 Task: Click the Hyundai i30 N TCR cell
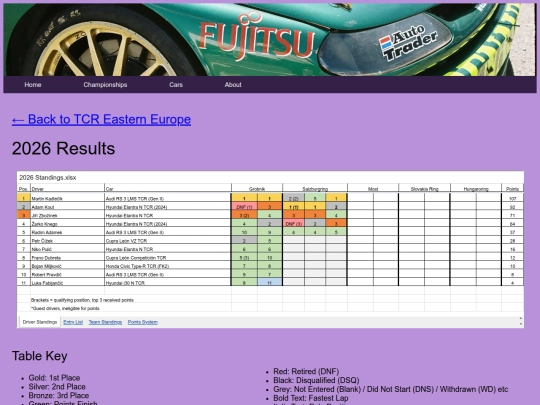(x=168, y=283)
